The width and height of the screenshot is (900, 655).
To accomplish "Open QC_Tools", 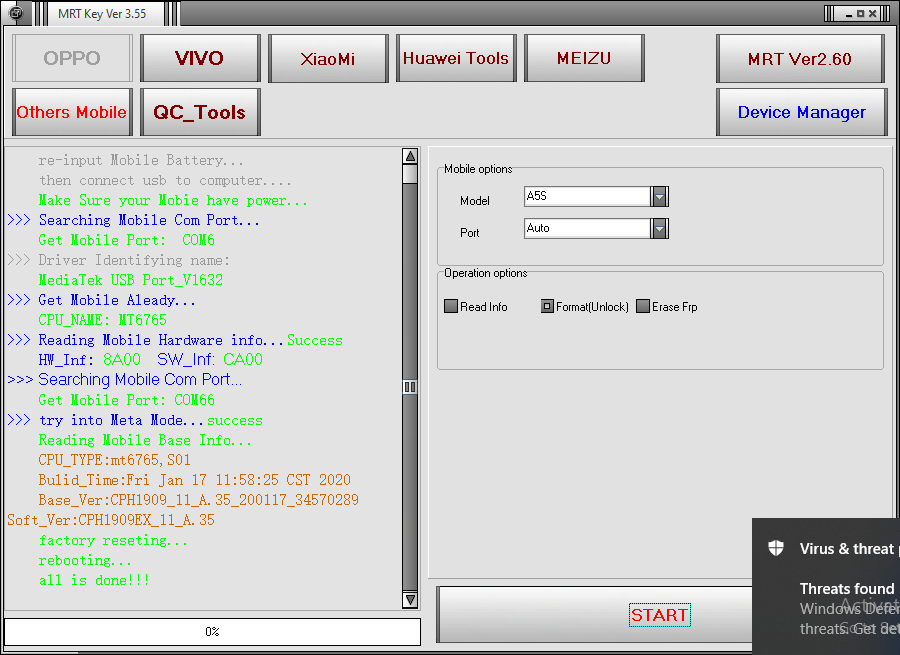I will tap(200, 112).
